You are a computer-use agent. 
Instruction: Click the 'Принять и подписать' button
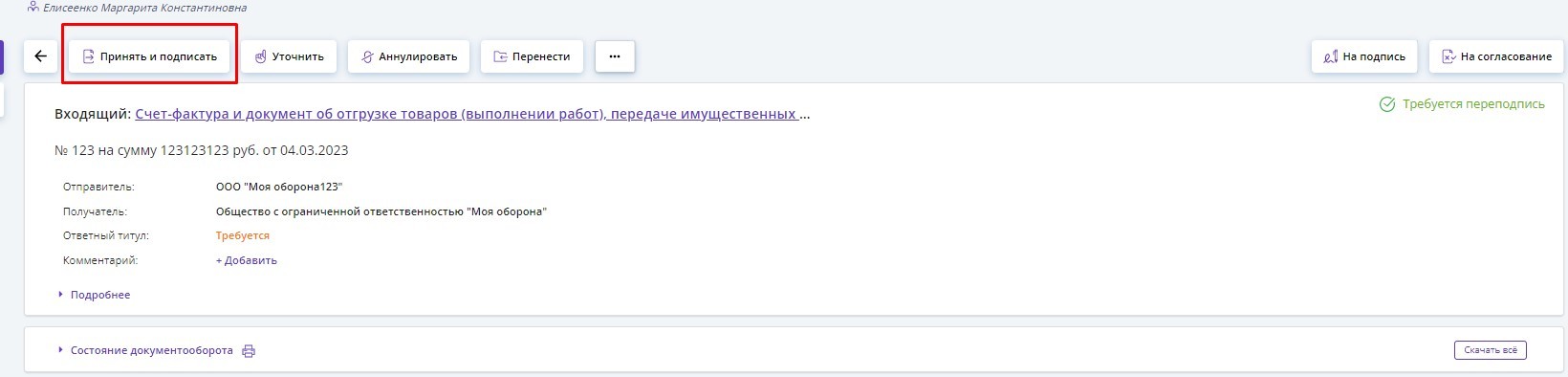[149, 56]
